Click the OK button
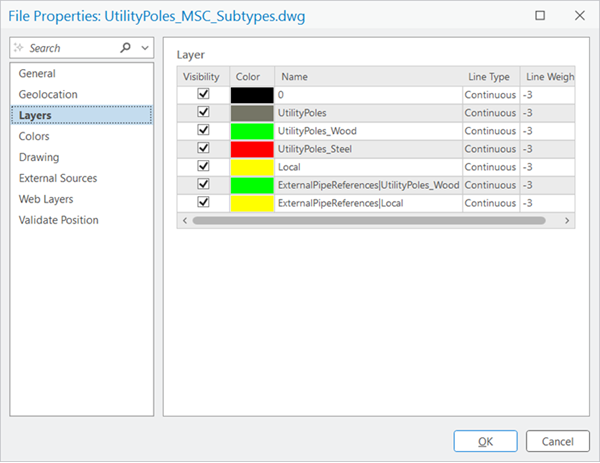 485,441
